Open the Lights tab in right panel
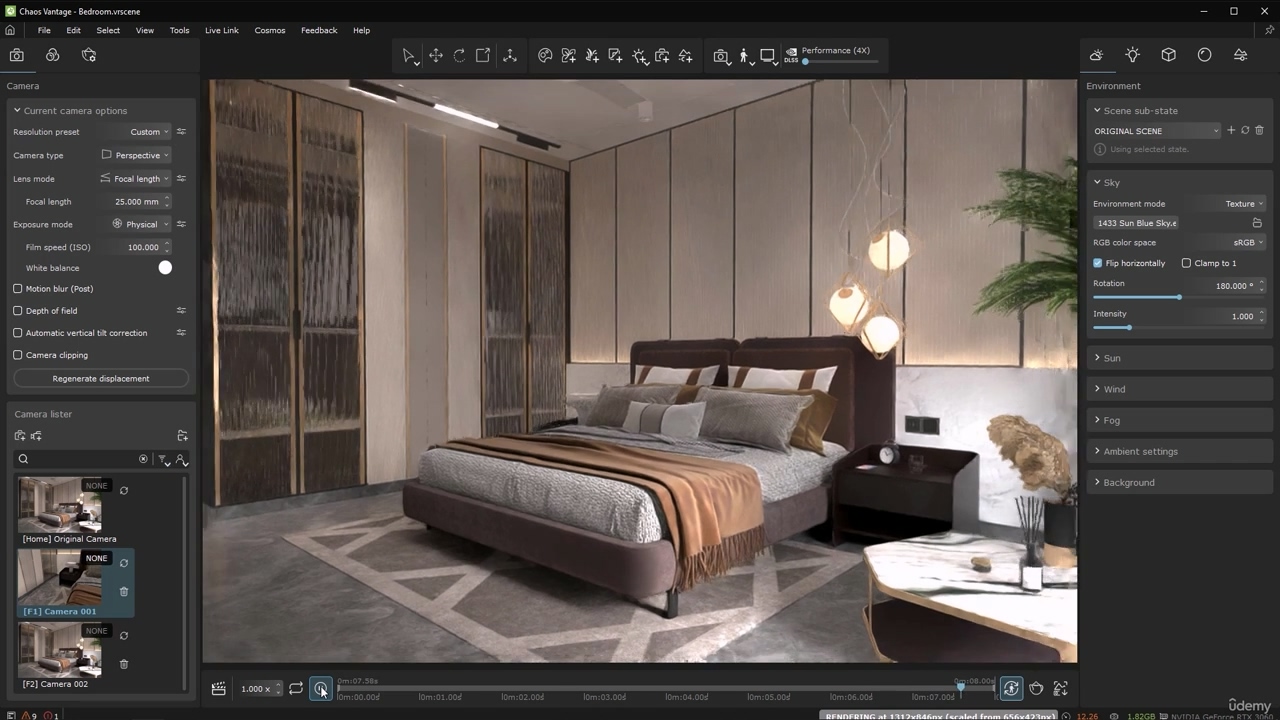Image resolution: width=1280 pixels, height=720 pixels. pyautogui.click(x=1132, y=55)
